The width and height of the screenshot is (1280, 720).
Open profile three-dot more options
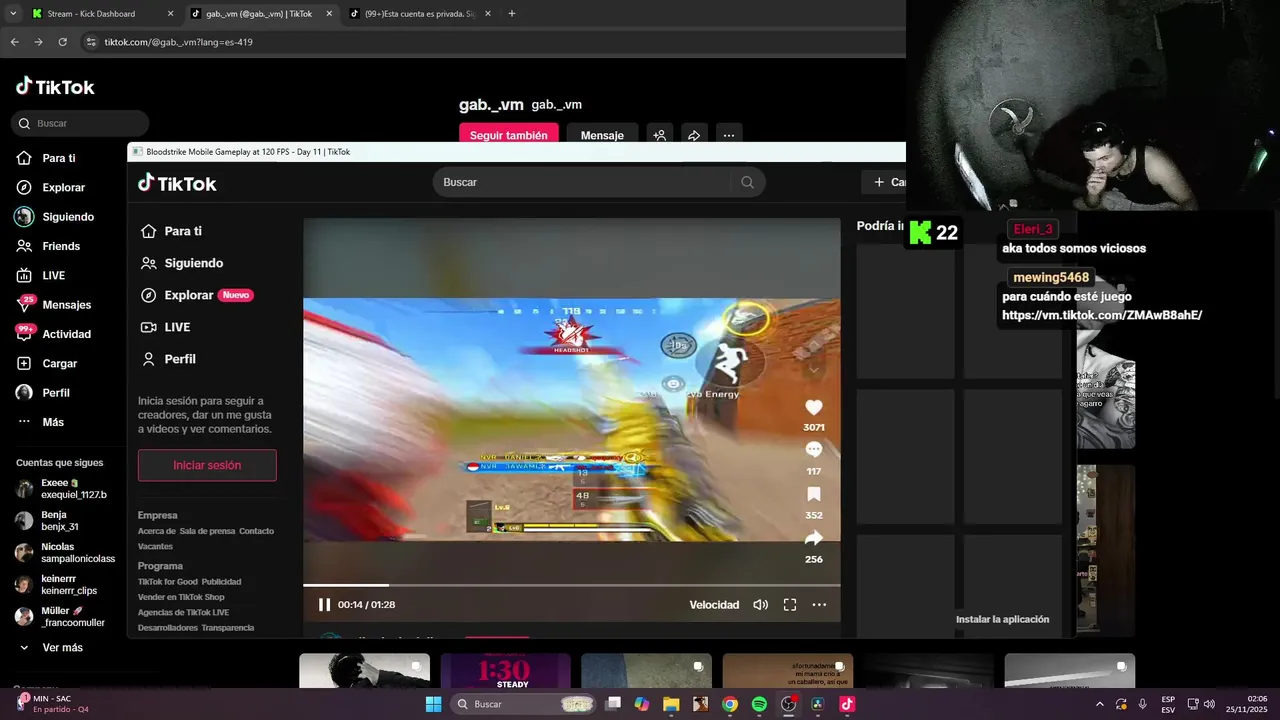(728, 135)
